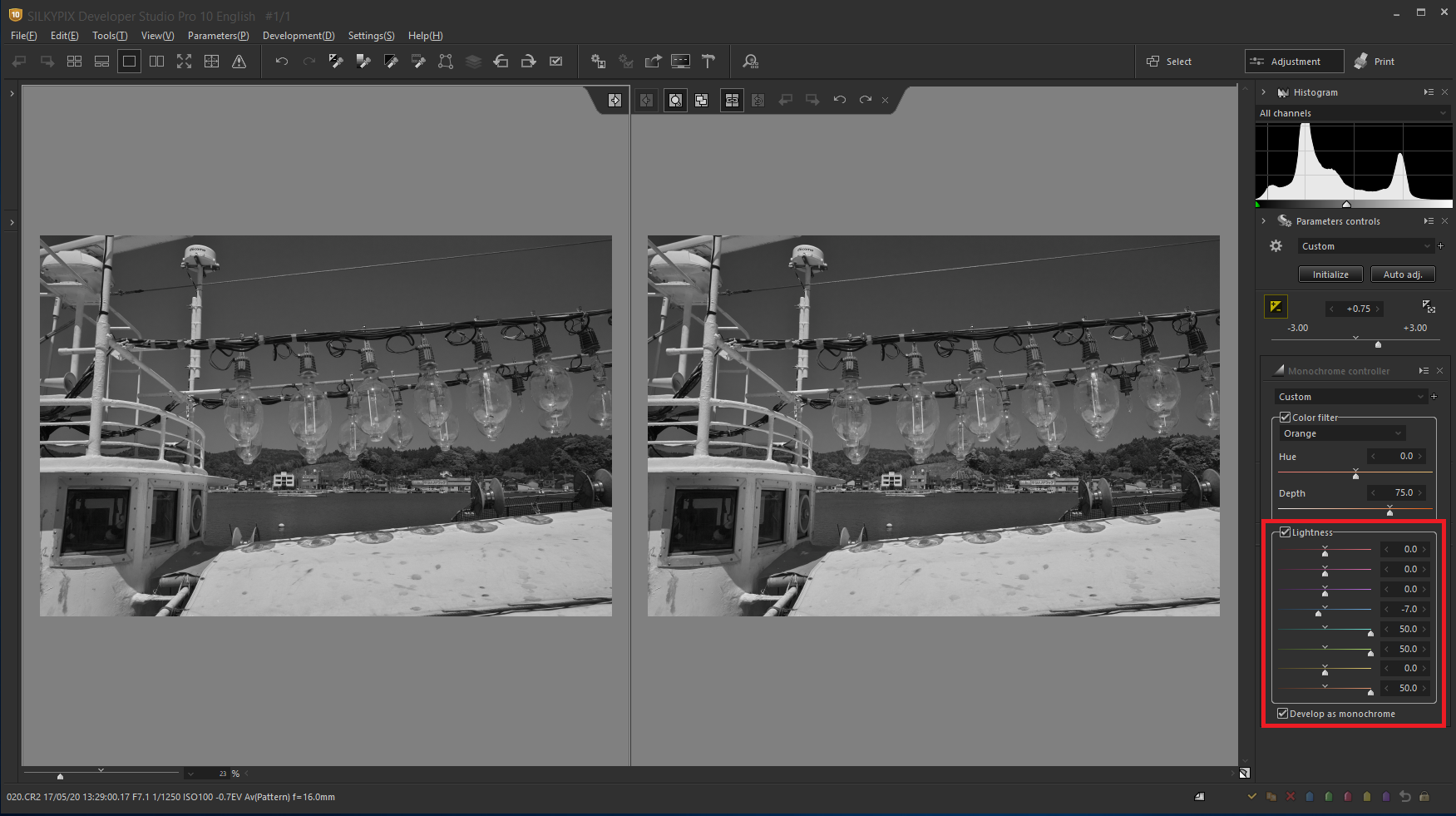Toggle highlight/shadow warning triangle icon

[x=239, y=62]
